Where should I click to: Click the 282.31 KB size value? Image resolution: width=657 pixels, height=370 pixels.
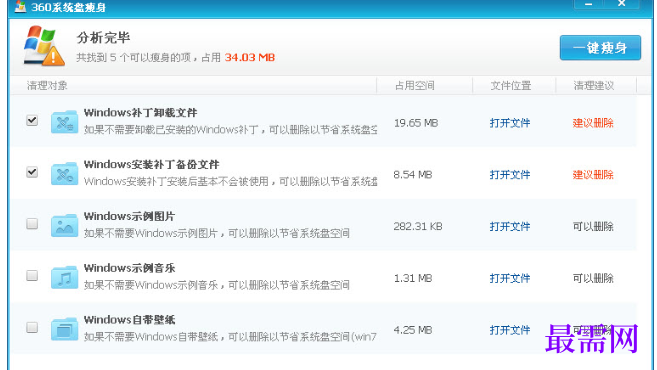click(418, 226)
